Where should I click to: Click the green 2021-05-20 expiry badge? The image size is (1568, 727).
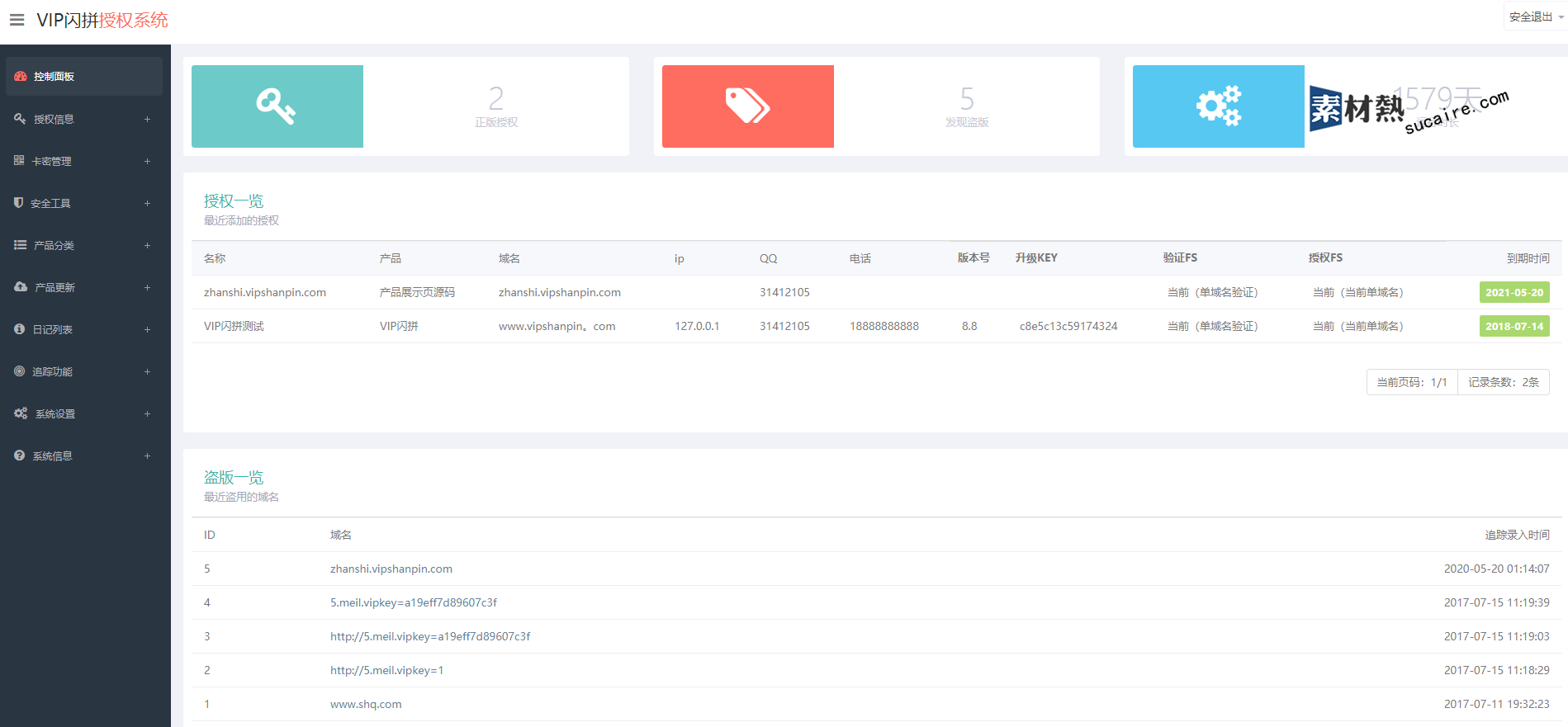click(x=1514, y=292)
